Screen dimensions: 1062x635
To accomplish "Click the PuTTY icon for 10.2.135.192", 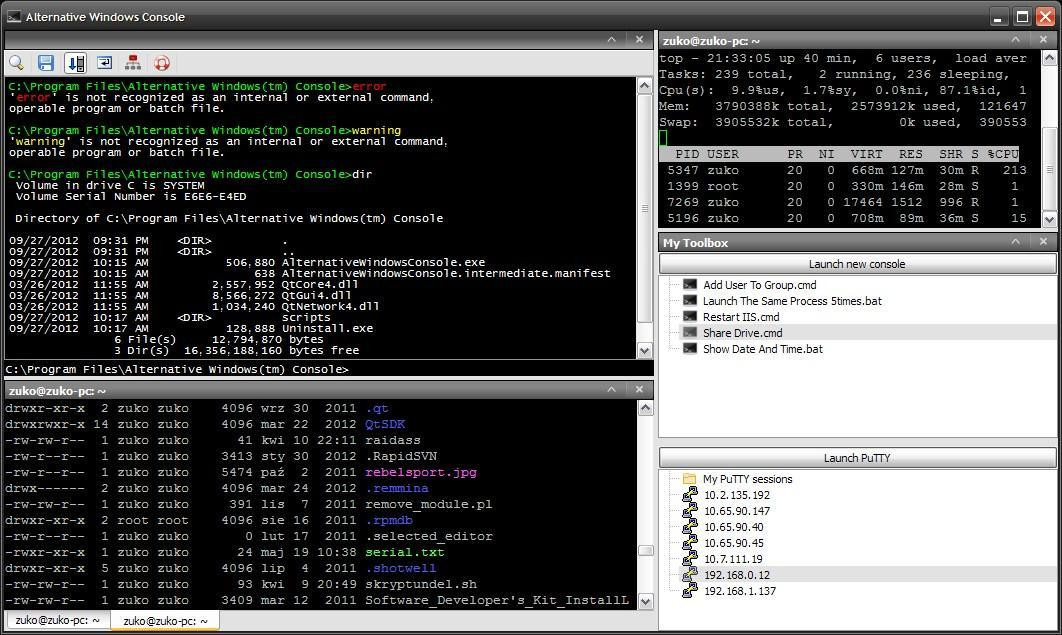I will click(690, 495).
